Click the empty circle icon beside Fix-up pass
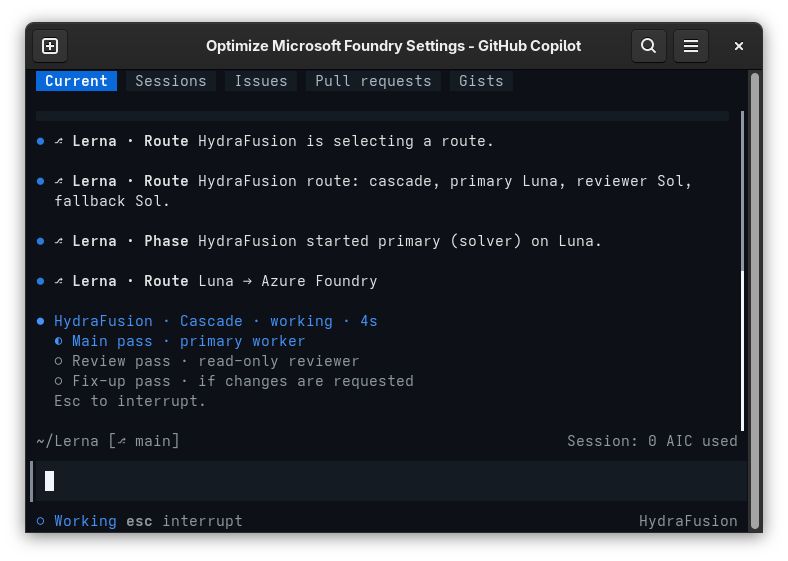Image resolution: width=788 pixels, height=561 pixels. (59, 381)
